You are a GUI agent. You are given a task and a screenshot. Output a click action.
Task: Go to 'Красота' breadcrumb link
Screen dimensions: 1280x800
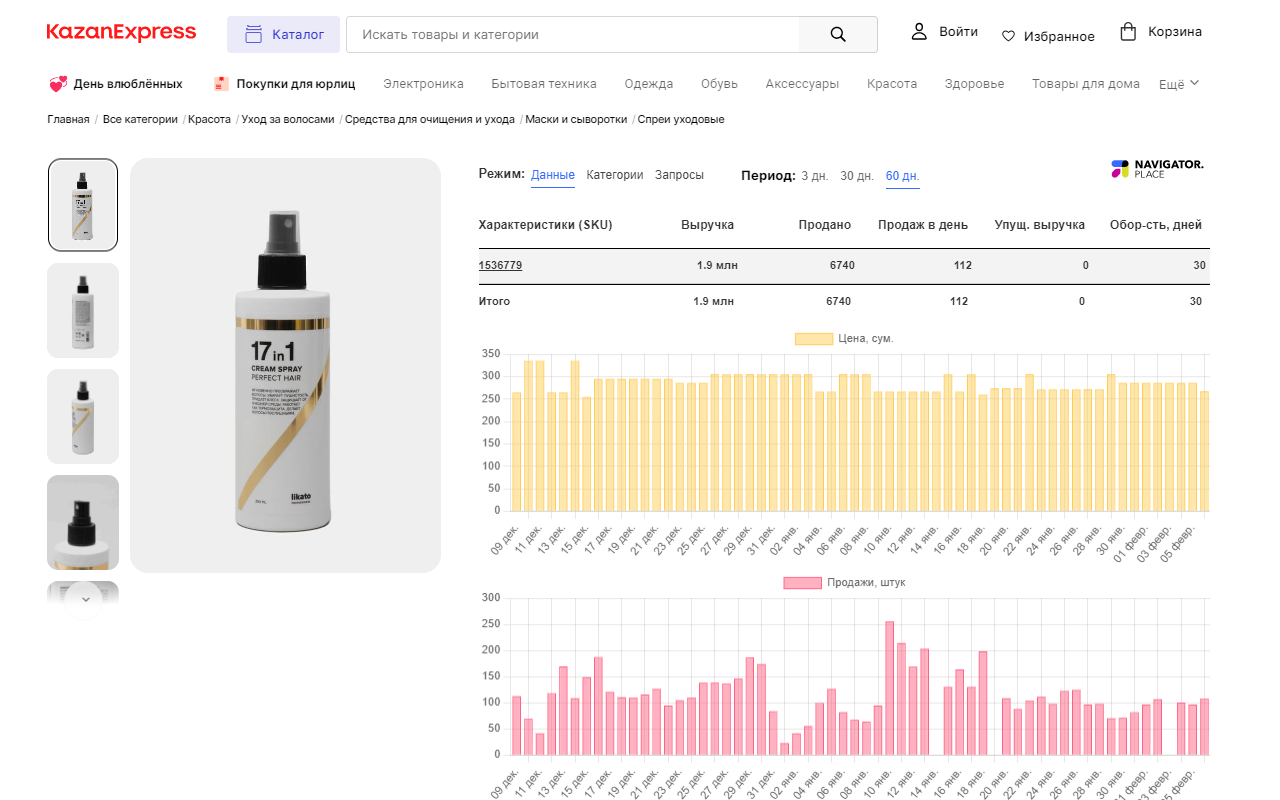(x=209, y=119)
